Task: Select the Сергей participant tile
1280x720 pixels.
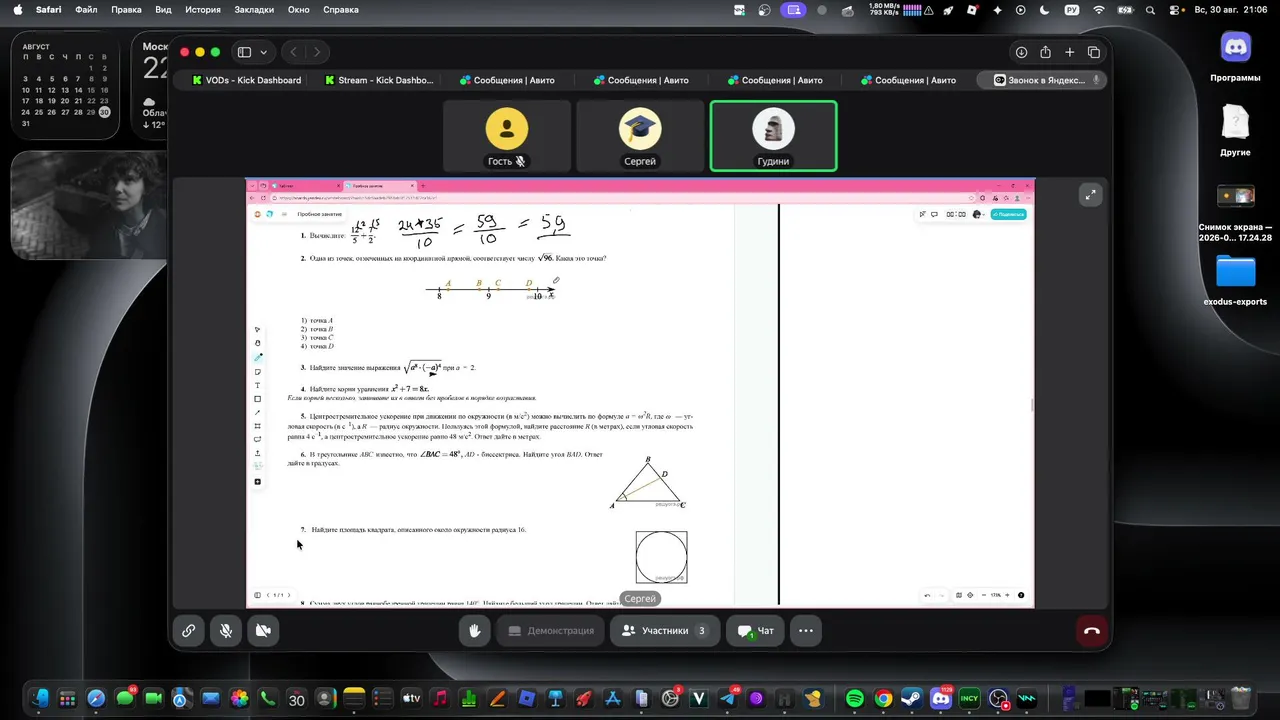Action: (640, 136)
